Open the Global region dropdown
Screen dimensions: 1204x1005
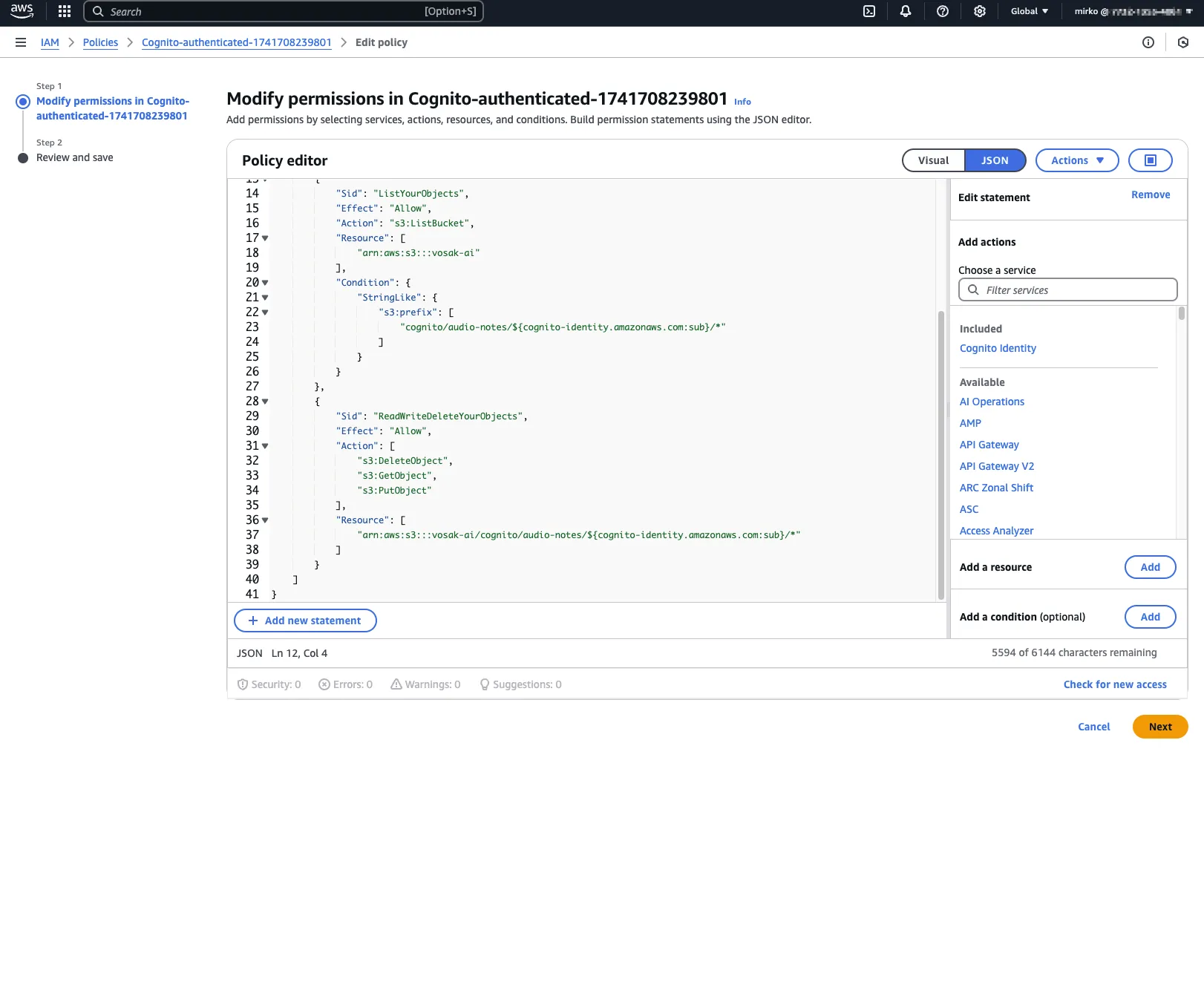pos(1027,11)
